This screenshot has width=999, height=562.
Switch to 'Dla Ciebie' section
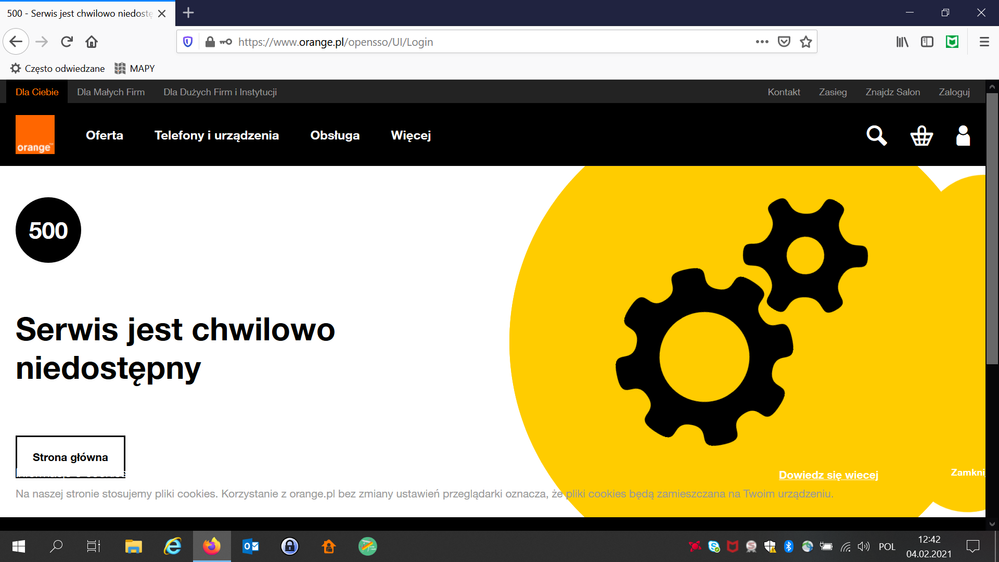[x=37, y=92]
